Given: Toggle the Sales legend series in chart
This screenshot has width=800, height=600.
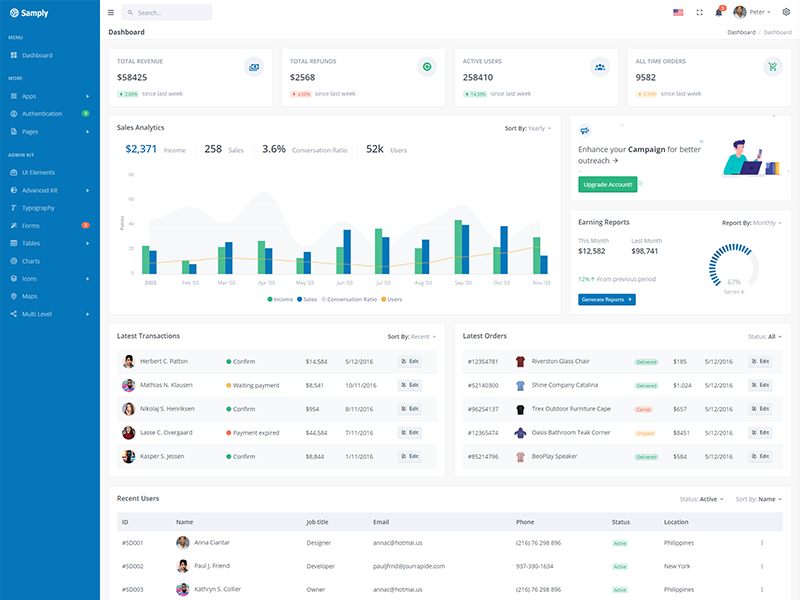Looking at the screenshot, I should (x=307, y=299).
